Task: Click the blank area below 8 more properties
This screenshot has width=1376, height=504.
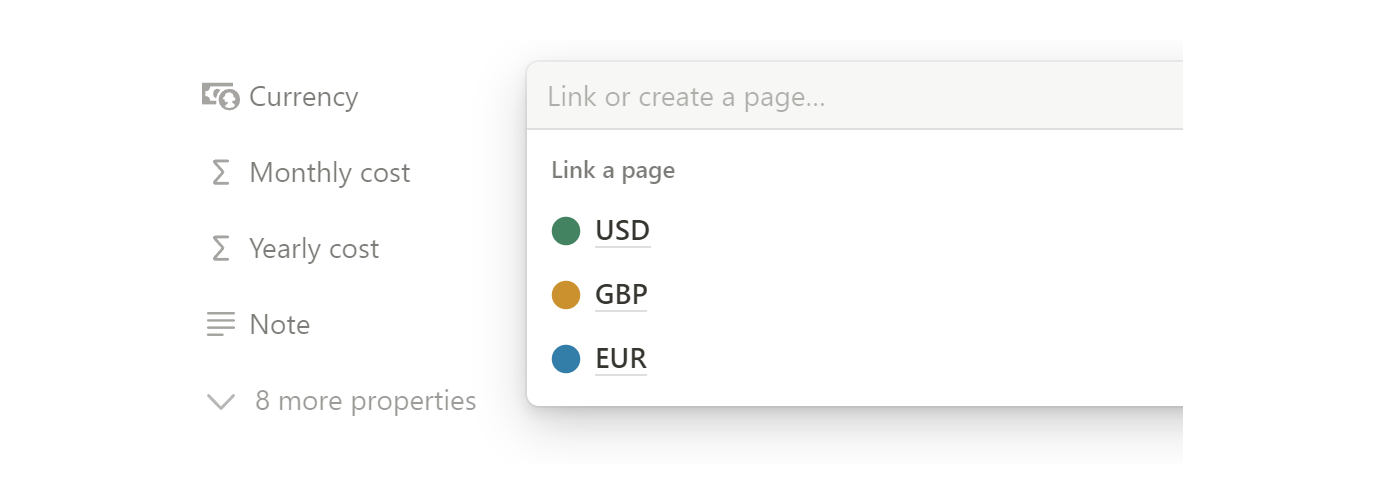Action: click(340, 445)
